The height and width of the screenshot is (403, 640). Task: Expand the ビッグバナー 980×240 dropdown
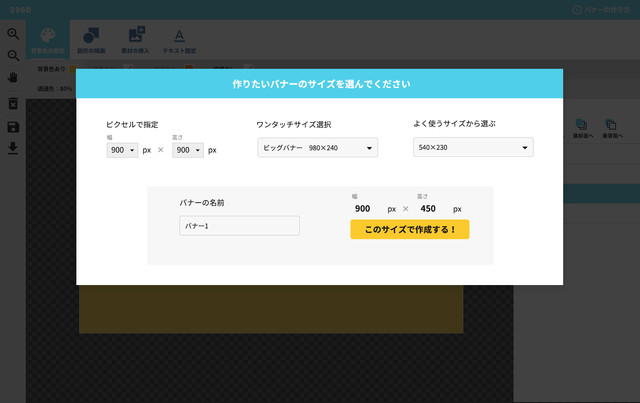pyautogui.click(x=318, y=147)
